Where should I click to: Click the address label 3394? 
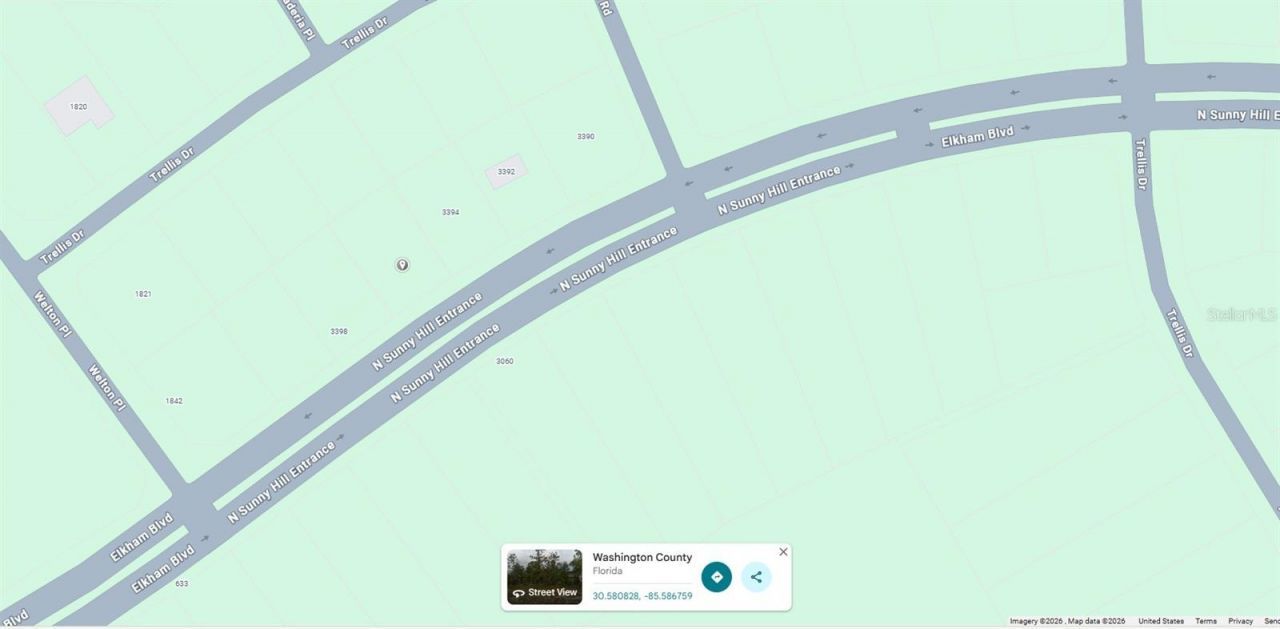pyautogui.click(x=451, y=212)
